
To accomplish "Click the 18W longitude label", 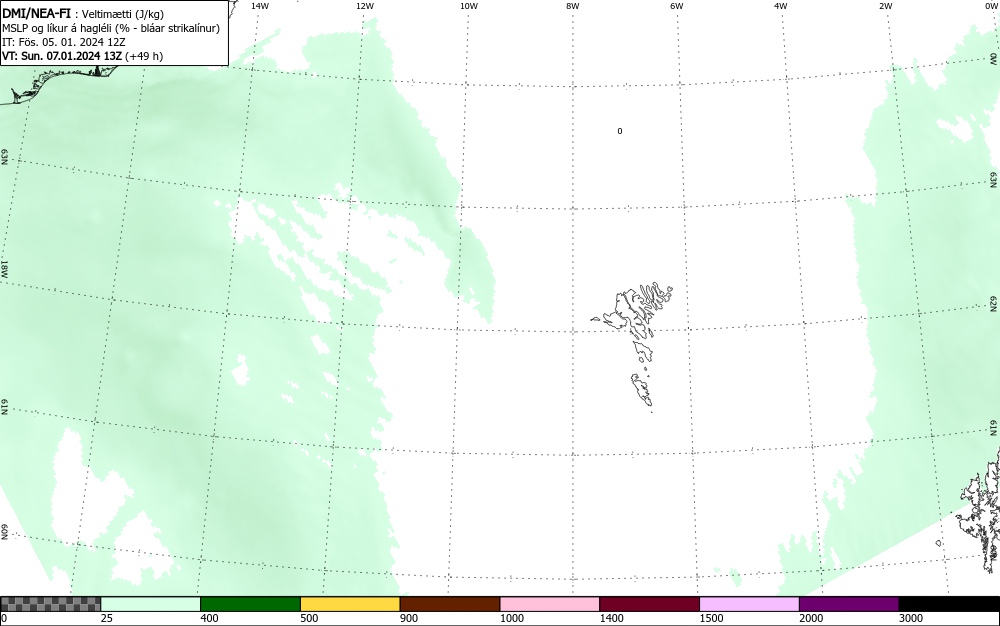I will tap(4, 269).
